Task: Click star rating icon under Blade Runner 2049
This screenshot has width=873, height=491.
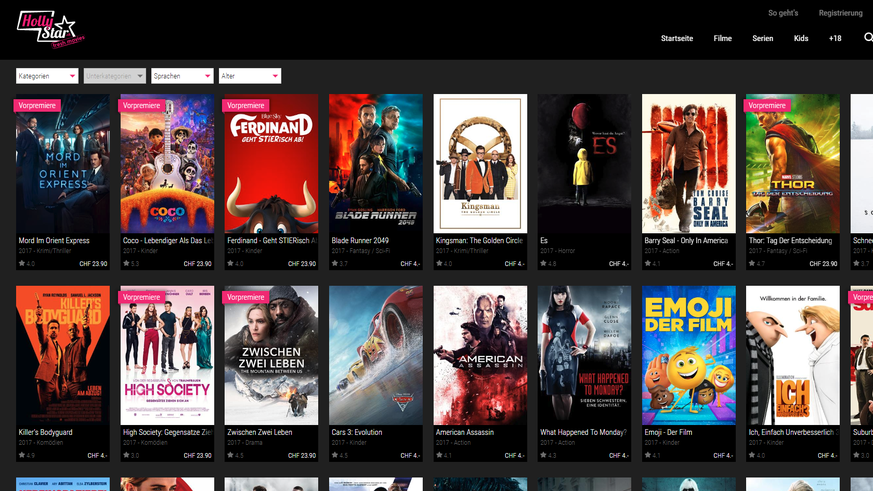Action: coord(335,263)
